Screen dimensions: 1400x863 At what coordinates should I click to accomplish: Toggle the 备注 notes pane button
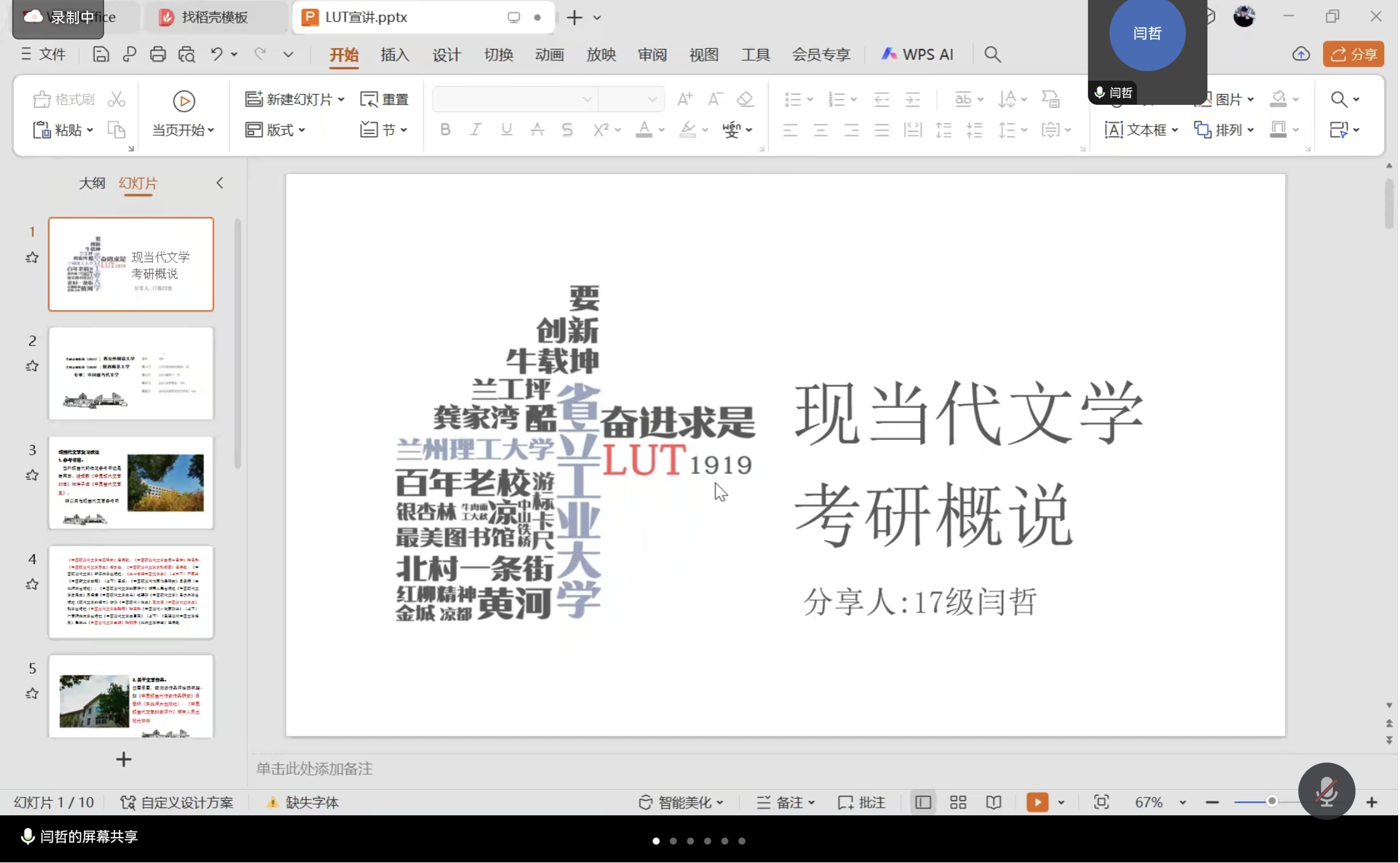786,802
